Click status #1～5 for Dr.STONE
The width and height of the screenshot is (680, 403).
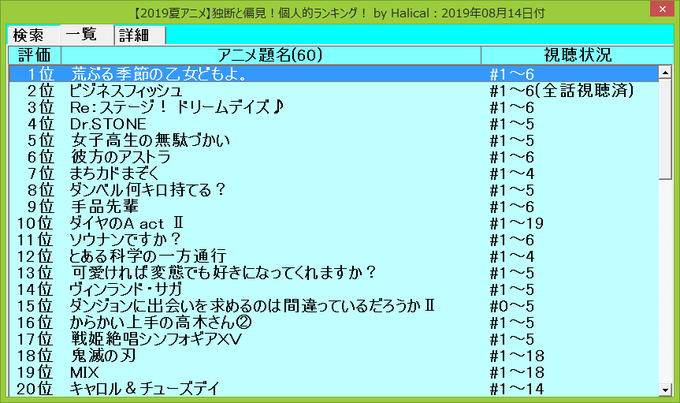click(512, 124)
